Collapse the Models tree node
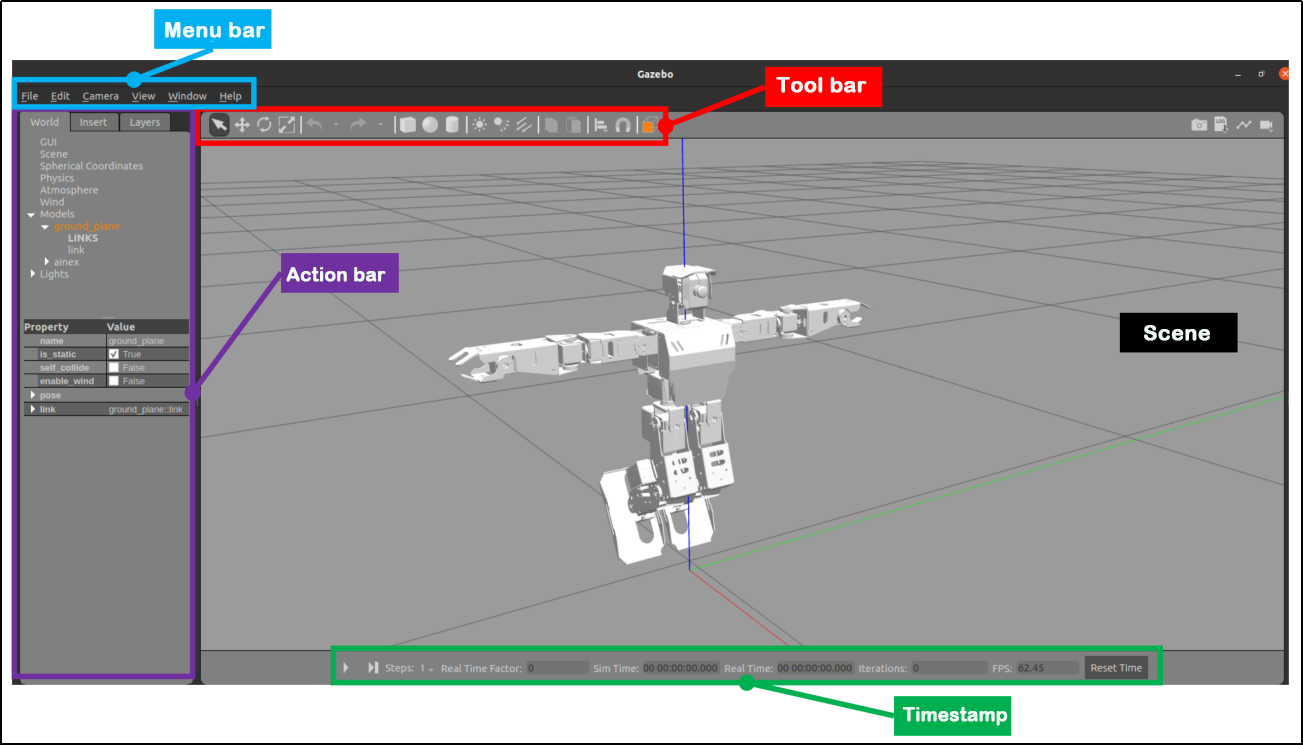Screen dimensions: 1303x746 [x=31, y=214]
